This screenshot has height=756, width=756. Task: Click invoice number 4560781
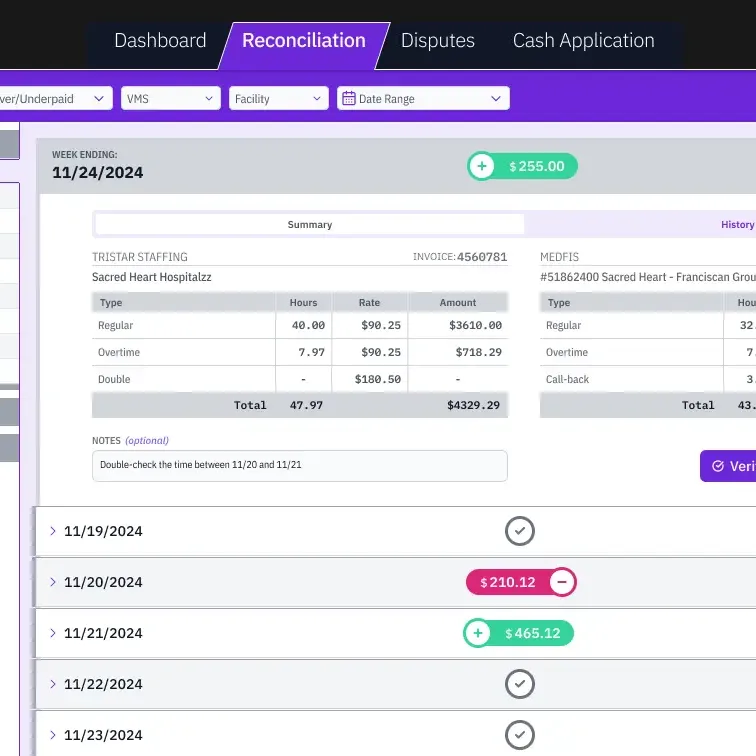[482, 257]
